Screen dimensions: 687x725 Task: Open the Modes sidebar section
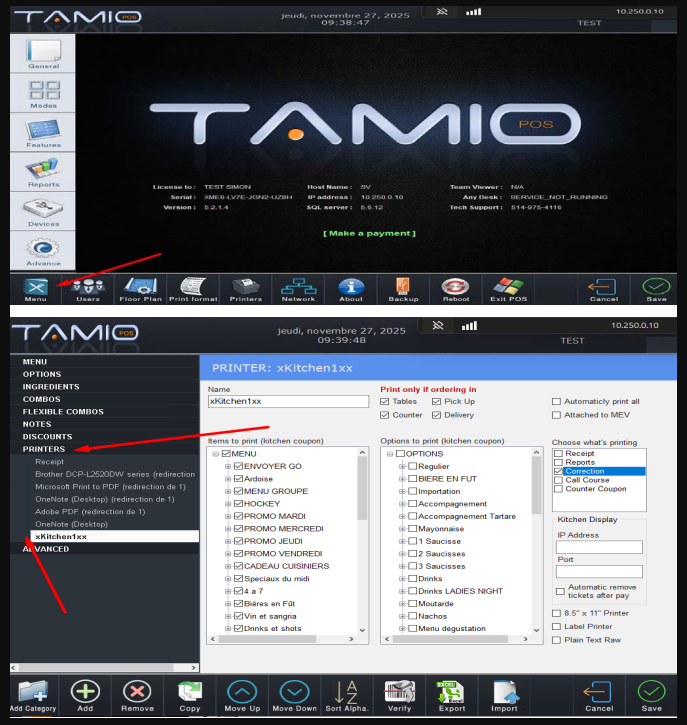pos(43,93)
